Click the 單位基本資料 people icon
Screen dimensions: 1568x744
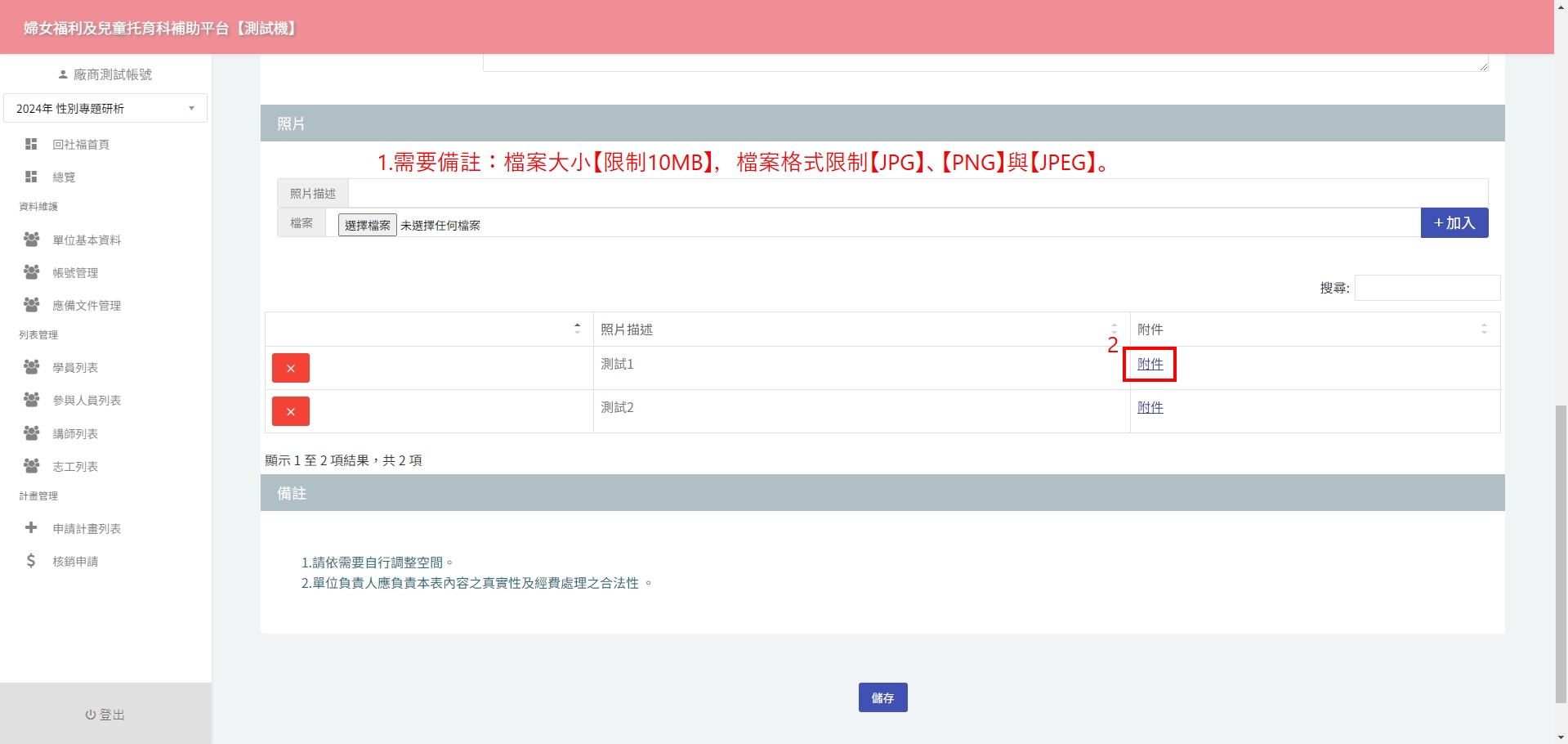point(31,240)
